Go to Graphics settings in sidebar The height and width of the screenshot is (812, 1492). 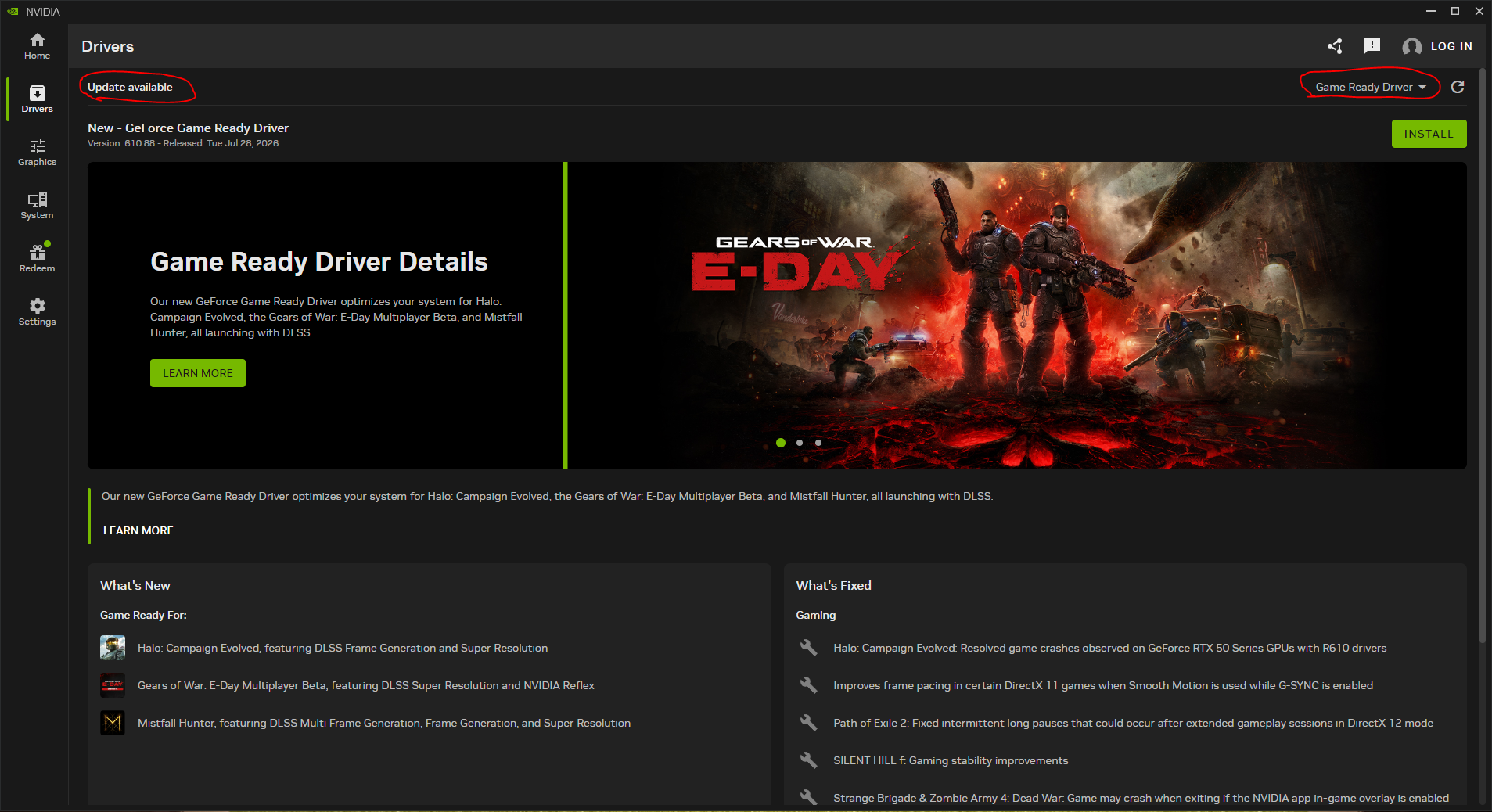pyautogui.click(x=37, y=153)
